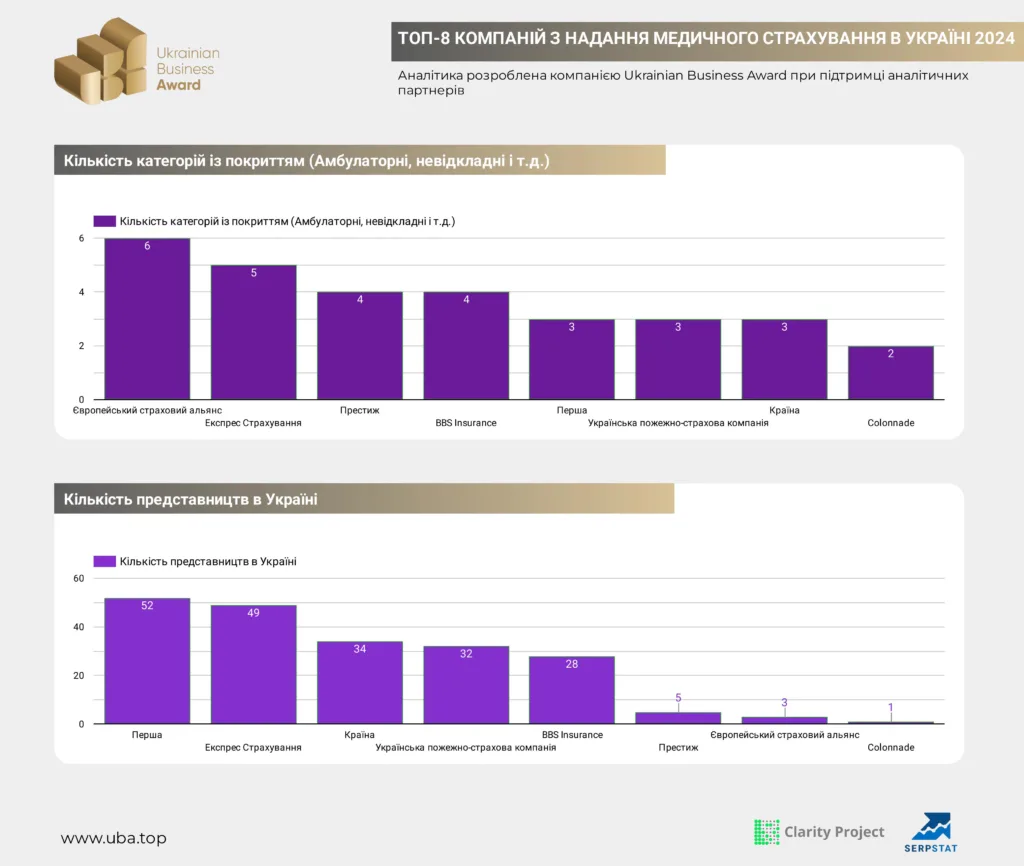The height and width of the screenshot is (866, 1024).
Task: Click the Clarity Project green dotted logo
Action: coord(767,832)
